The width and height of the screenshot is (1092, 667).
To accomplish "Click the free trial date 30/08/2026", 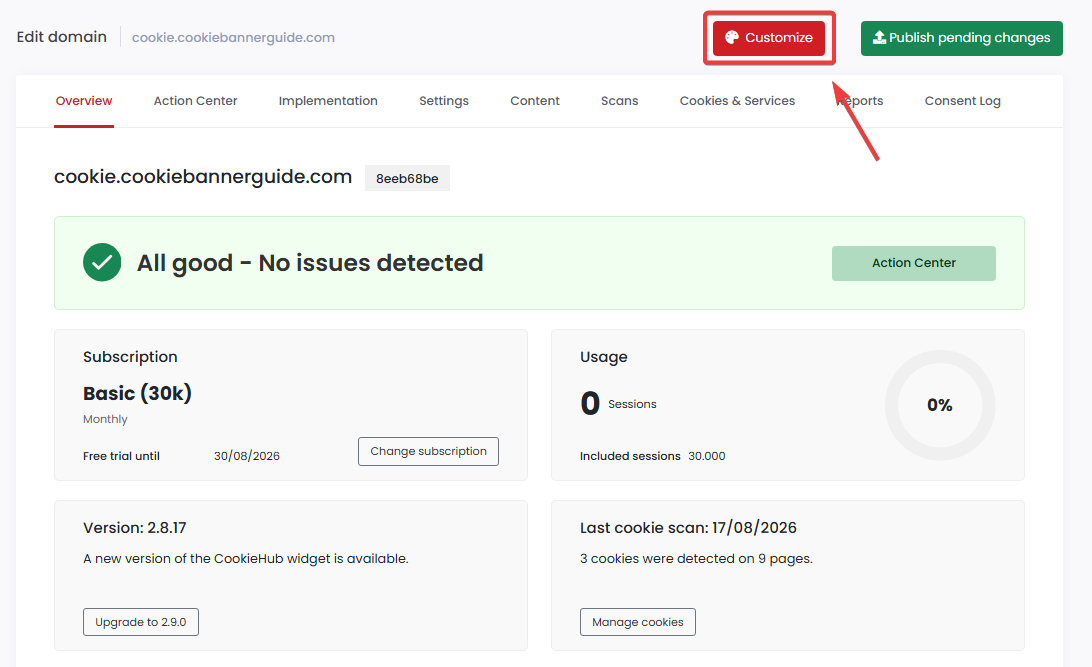I will point(247,456).
